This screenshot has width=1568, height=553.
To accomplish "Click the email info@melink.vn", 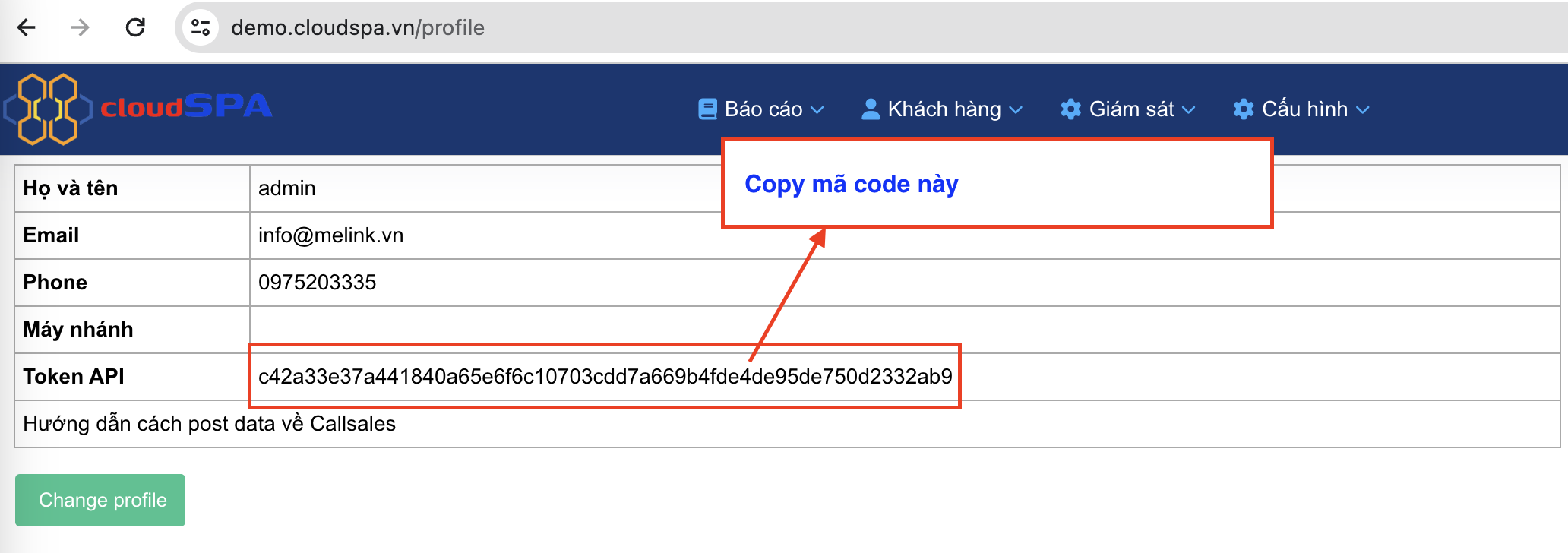I will click(330, 235).
